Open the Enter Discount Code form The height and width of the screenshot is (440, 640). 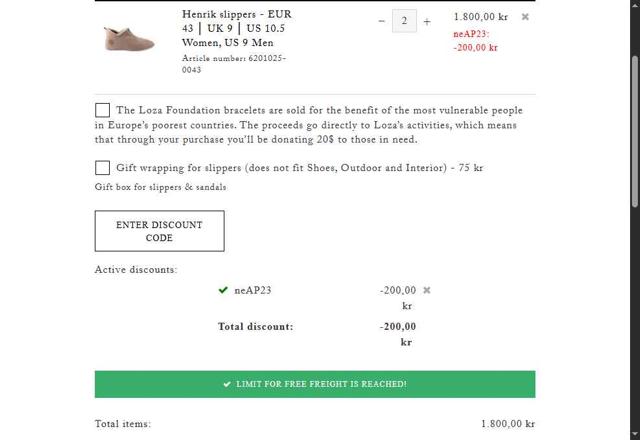(x=159, y=231)
